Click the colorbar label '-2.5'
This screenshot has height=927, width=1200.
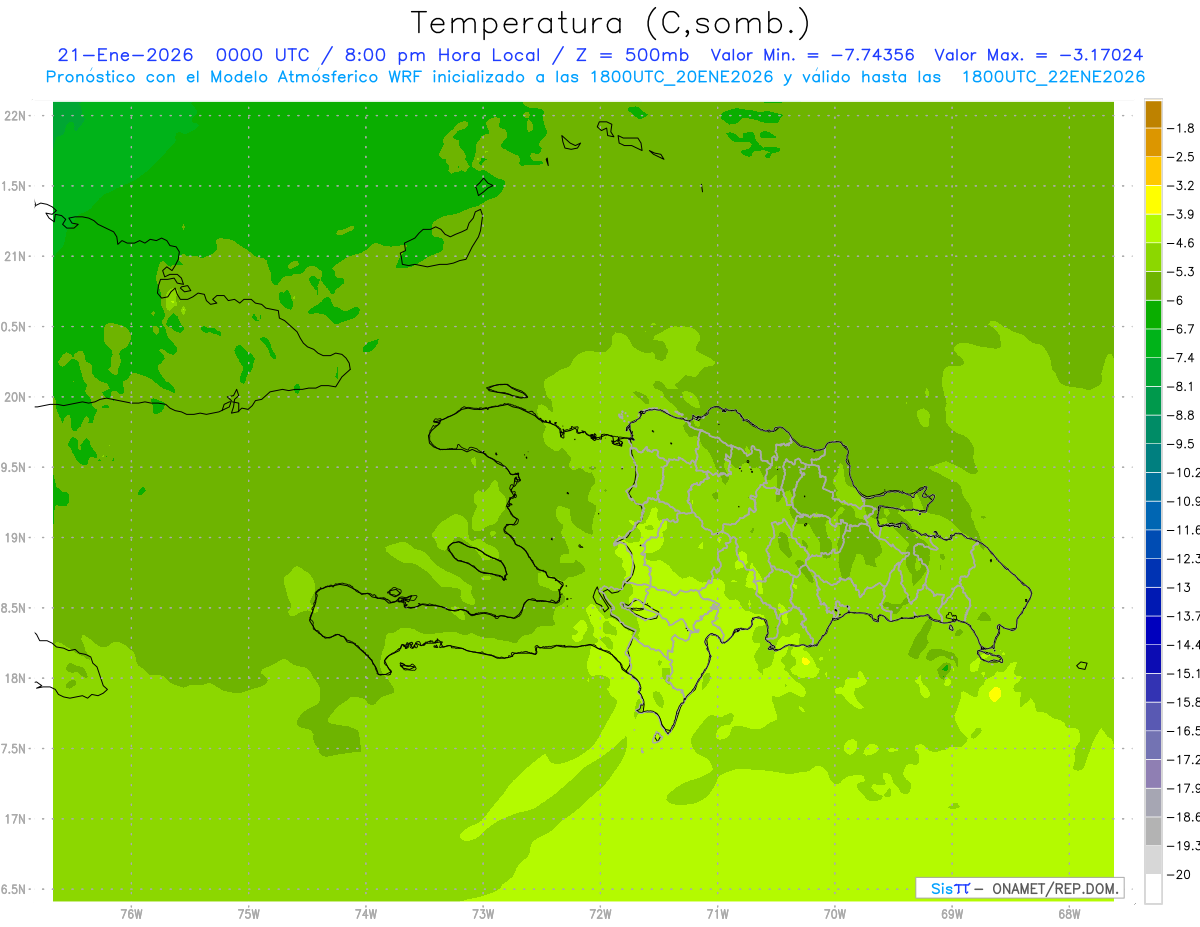click(1183, 157)
